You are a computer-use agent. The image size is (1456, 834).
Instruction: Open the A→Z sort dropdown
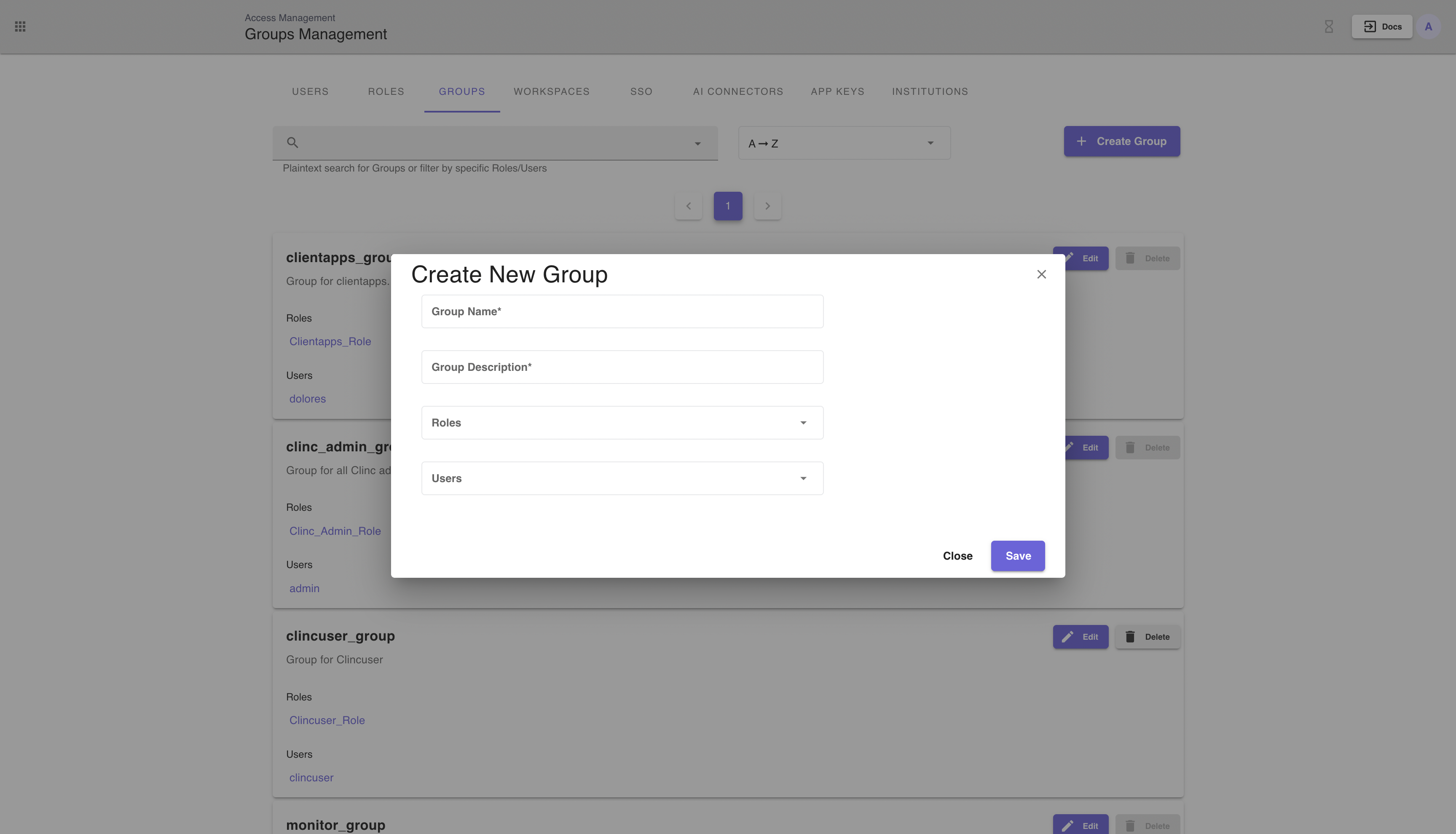tap(844, 143)
